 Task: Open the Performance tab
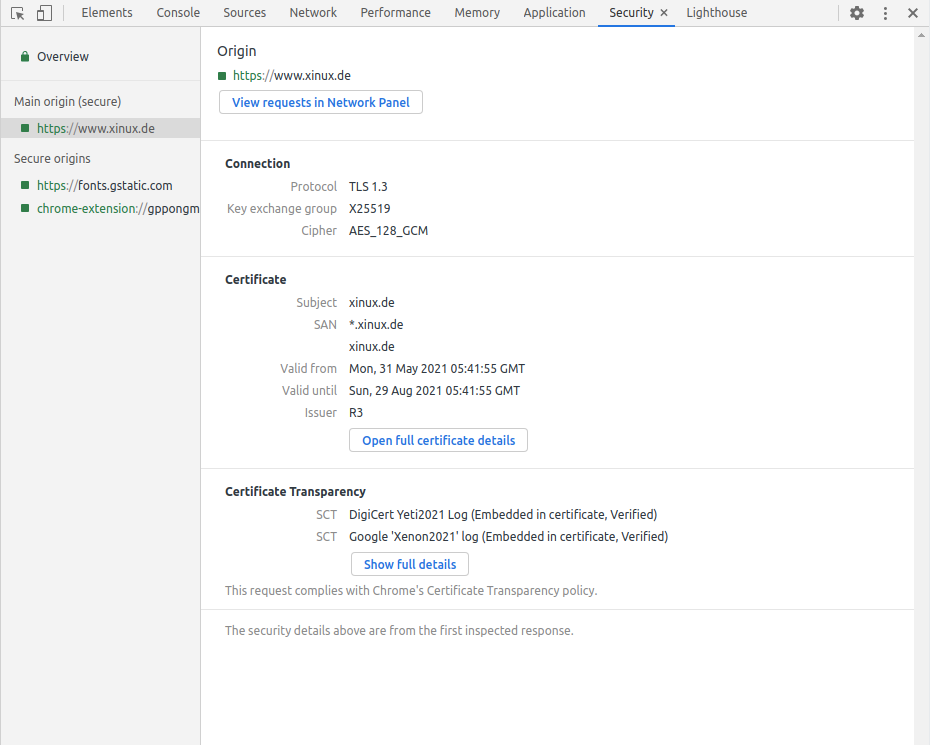(x=395, y=13)
